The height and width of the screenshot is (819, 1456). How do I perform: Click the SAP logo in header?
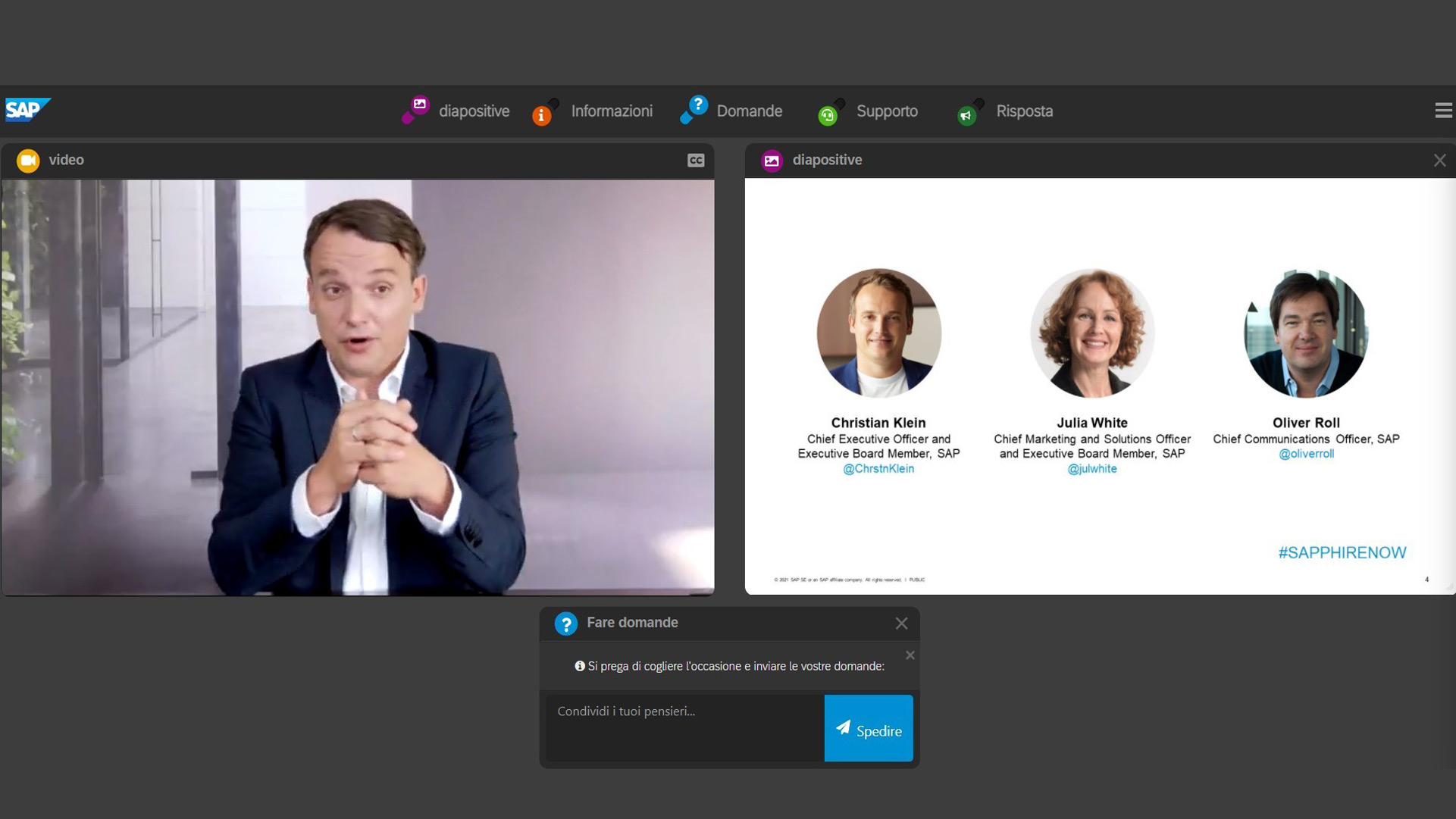(x=28, y=110)
